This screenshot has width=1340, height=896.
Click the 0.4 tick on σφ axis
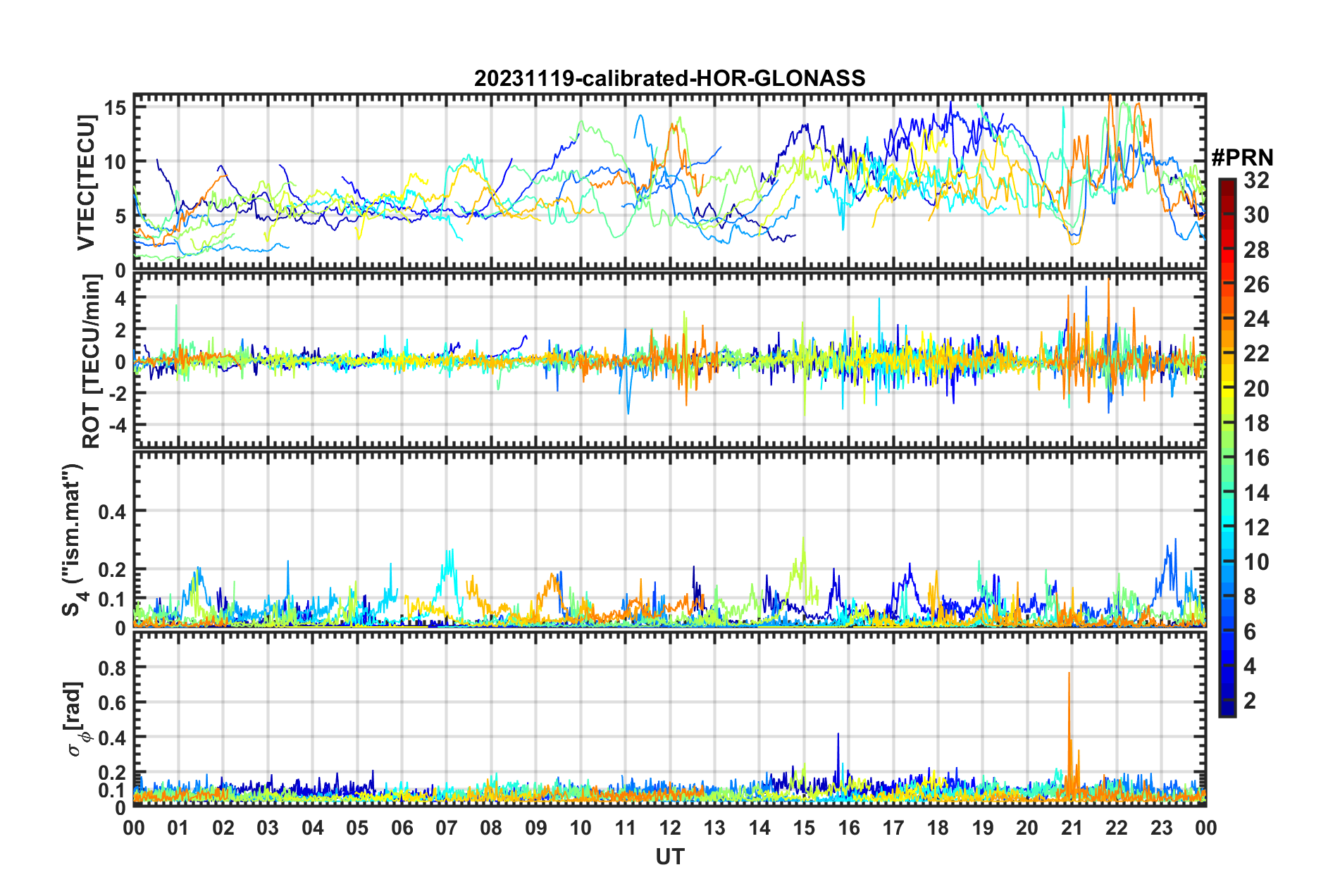[112, 738]
